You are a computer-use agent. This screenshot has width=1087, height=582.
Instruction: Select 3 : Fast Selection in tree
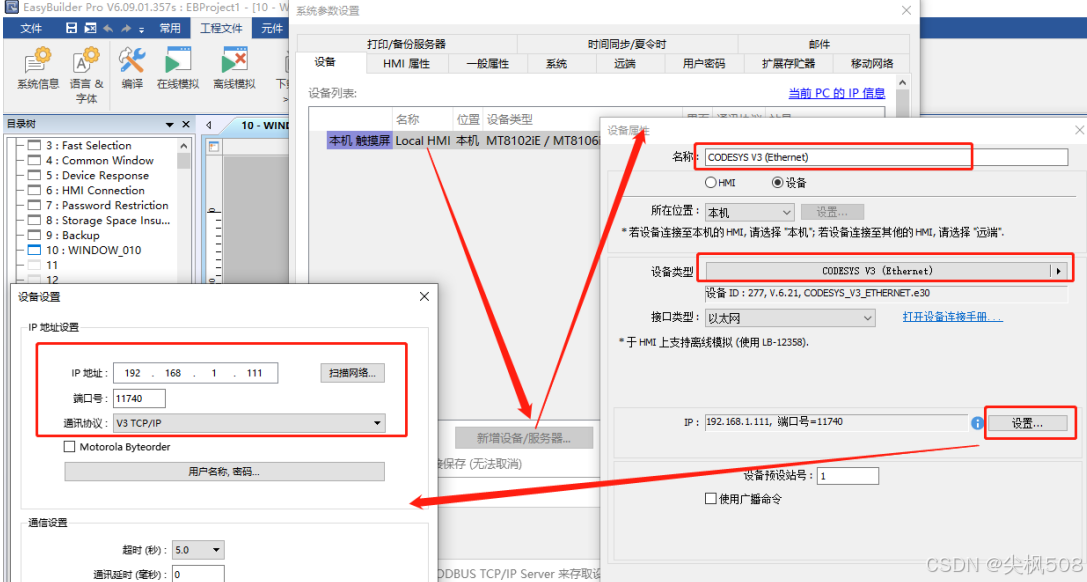pyautogui.click(x=89, y=146)
